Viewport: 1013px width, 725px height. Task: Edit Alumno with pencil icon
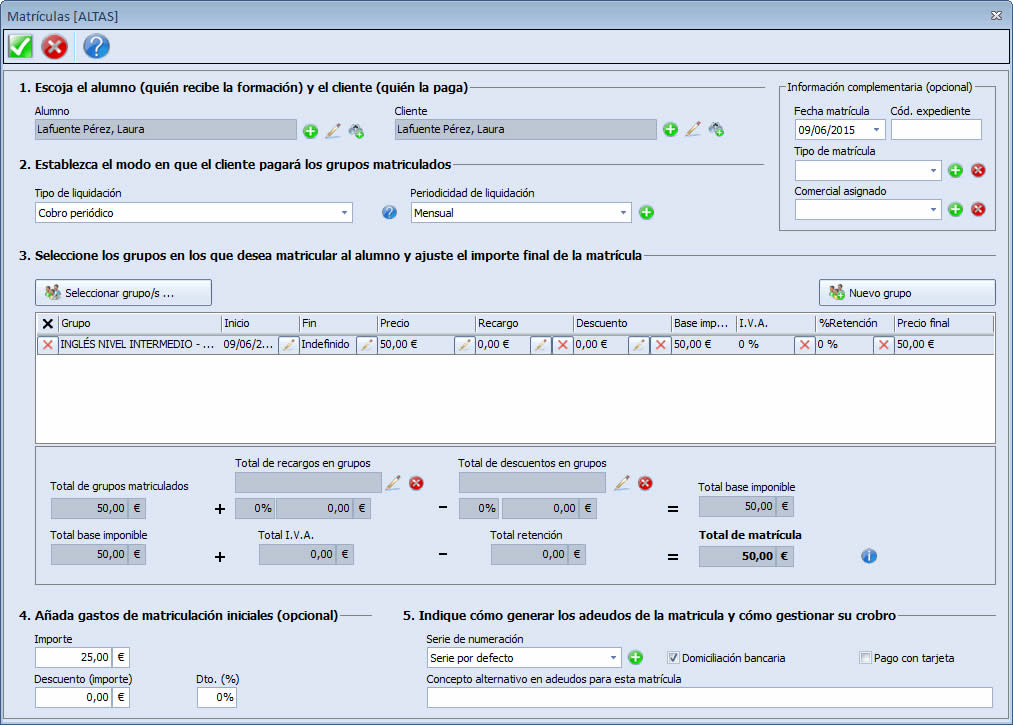pos(333,131)
